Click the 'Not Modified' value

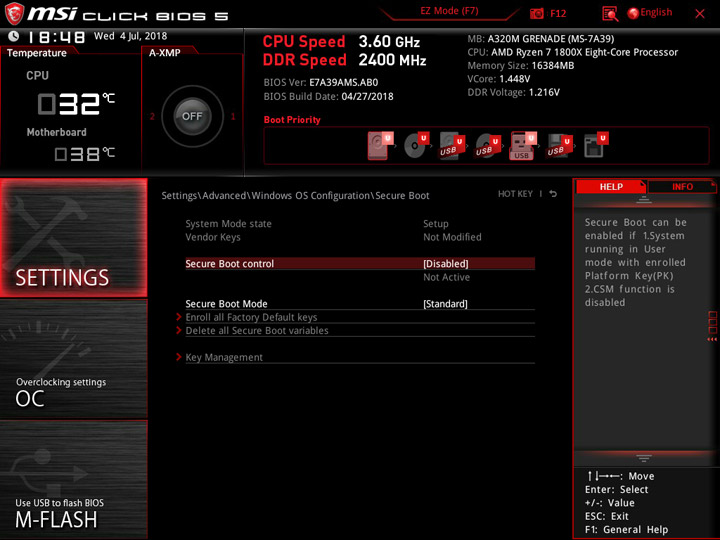pos(452,237)
